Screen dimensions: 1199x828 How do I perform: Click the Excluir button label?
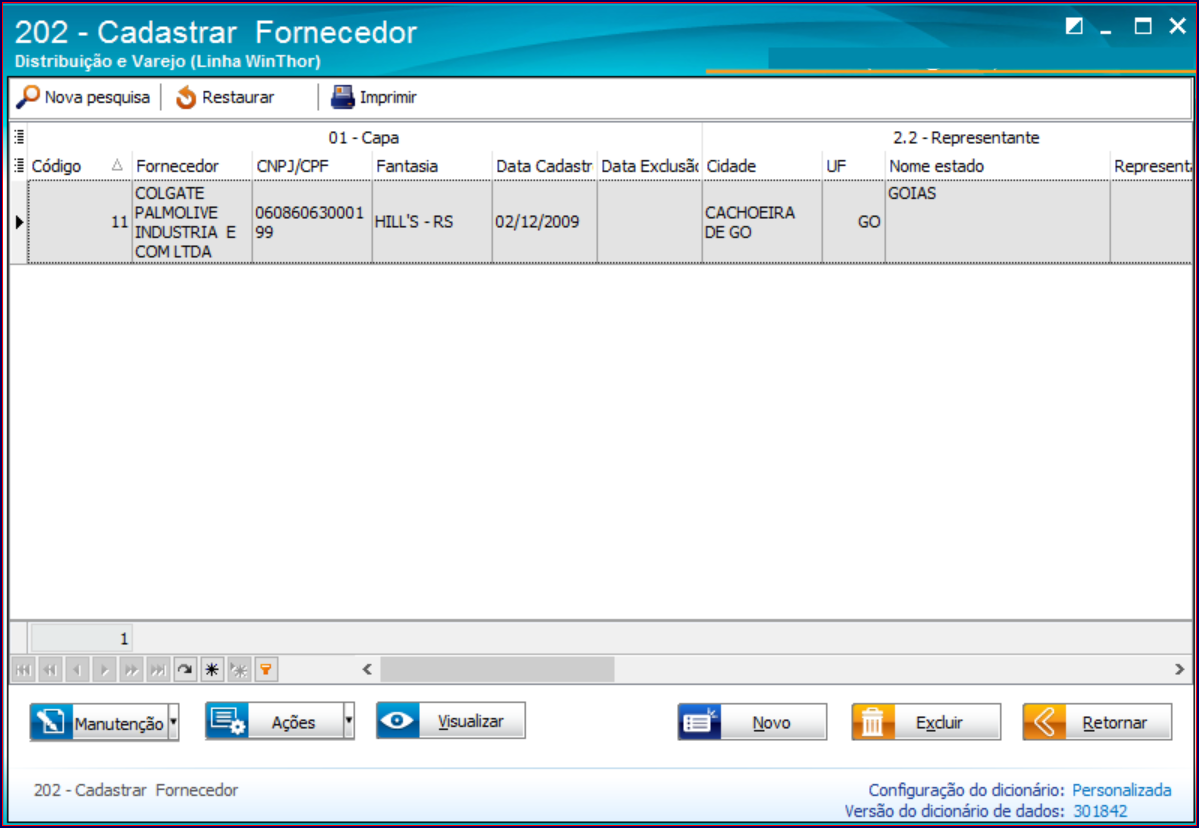pos(939,723)
